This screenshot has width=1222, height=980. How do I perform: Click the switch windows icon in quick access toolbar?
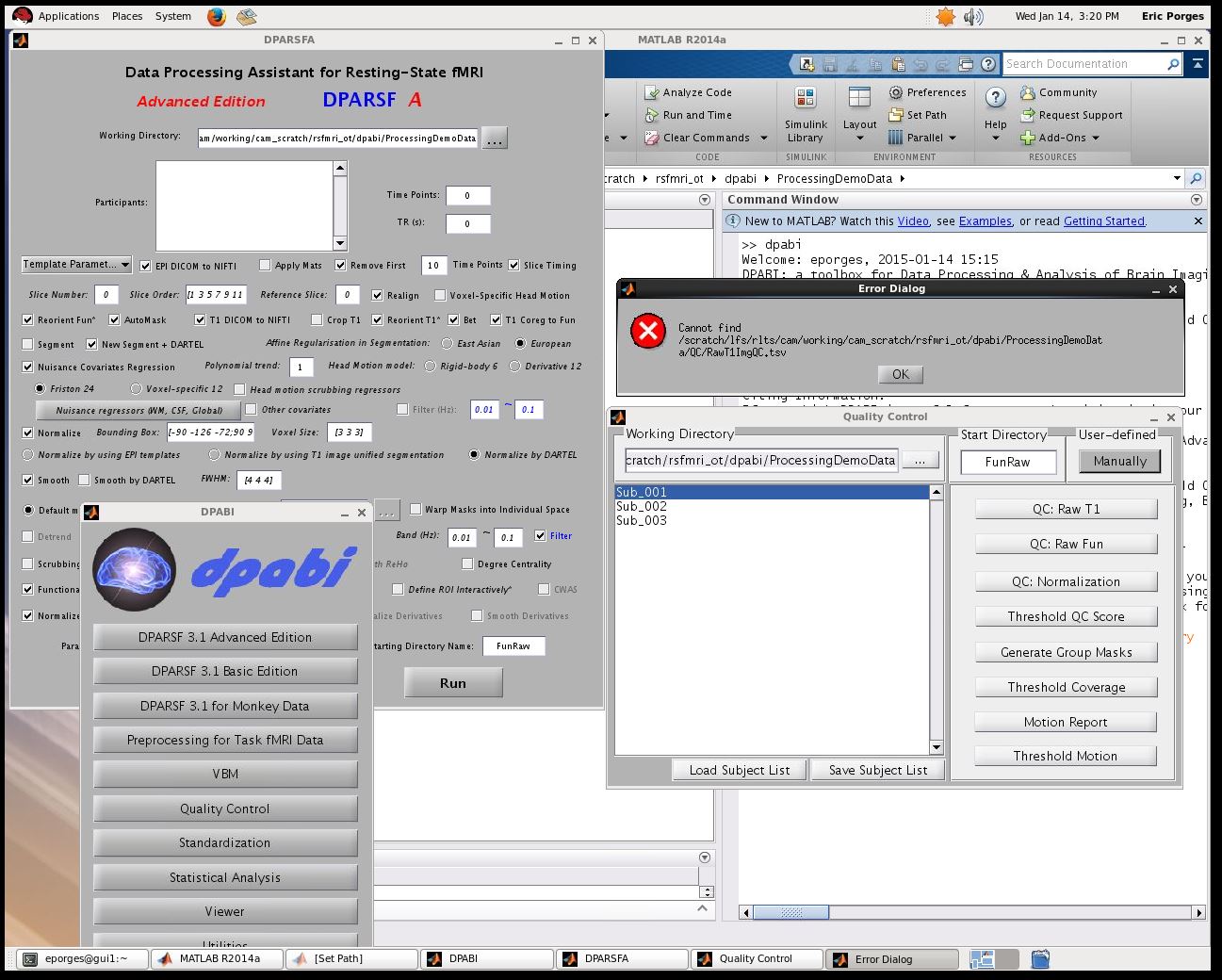click(x=966, y=64)
